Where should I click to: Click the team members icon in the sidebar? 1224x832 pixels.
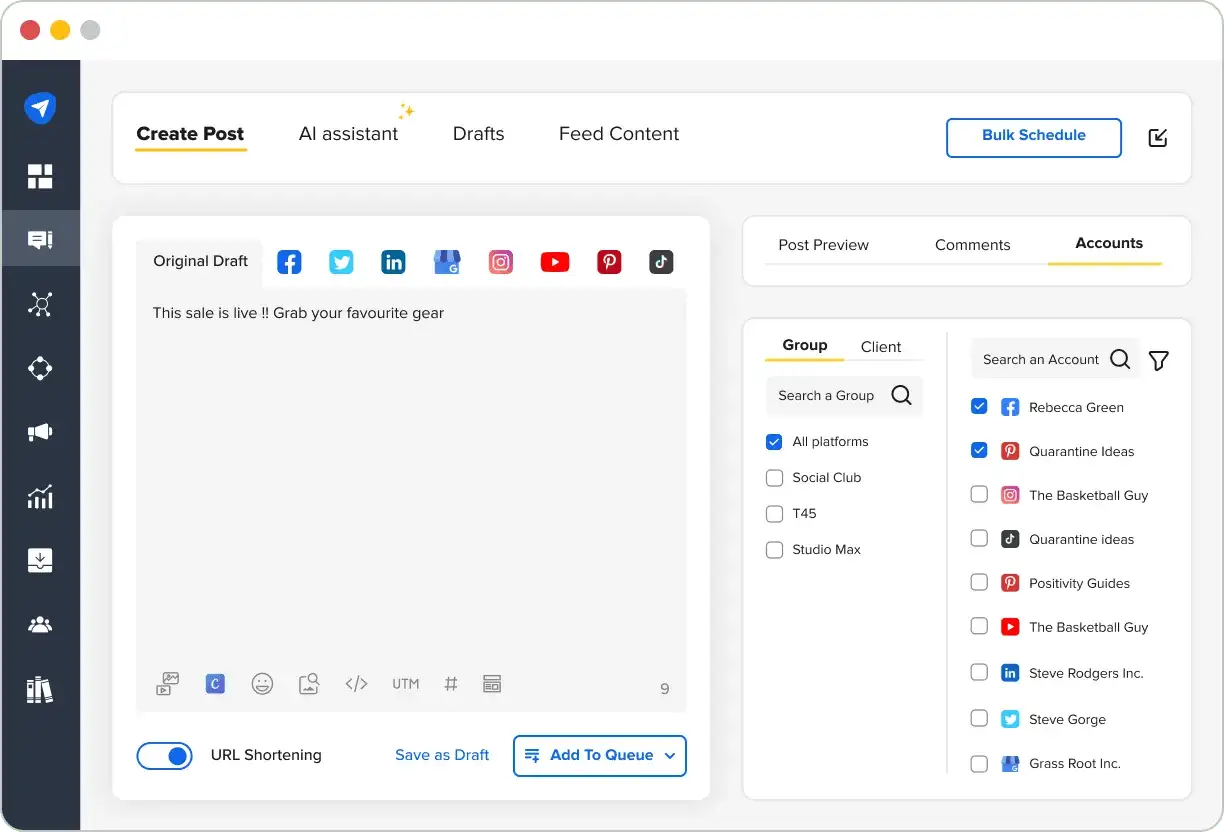[x=40, y=625]
